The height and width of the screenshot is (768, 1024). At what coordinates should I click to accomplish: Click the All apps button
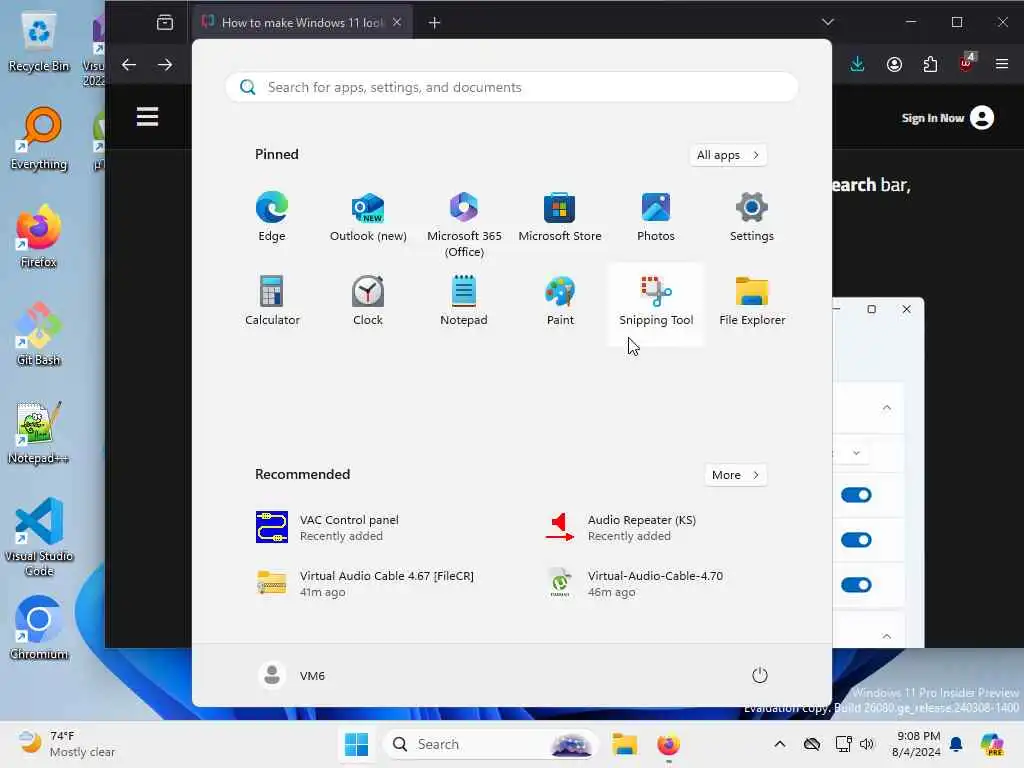[x=728, y=155]
